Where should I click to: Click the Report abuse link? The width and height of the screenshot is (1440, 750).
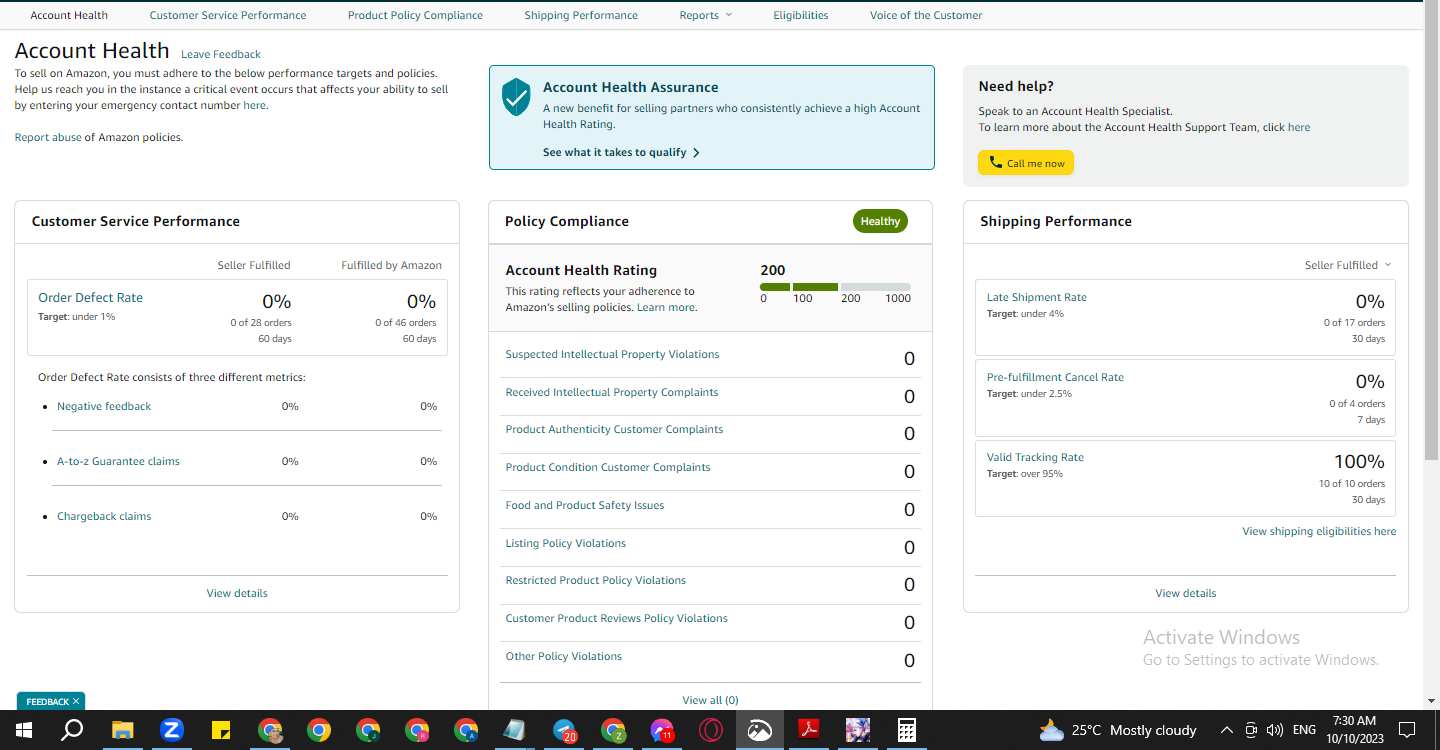(48, 137)
